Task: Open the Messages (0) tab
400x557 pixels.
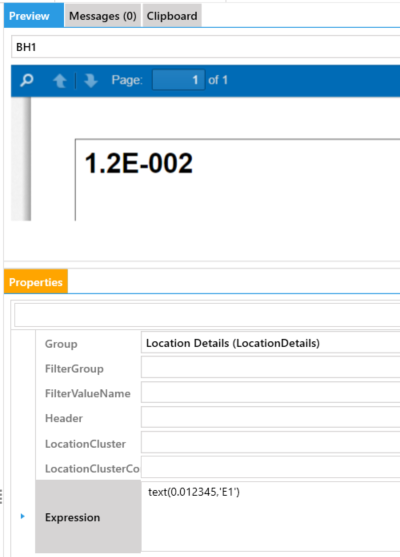Action: point(103,16)
